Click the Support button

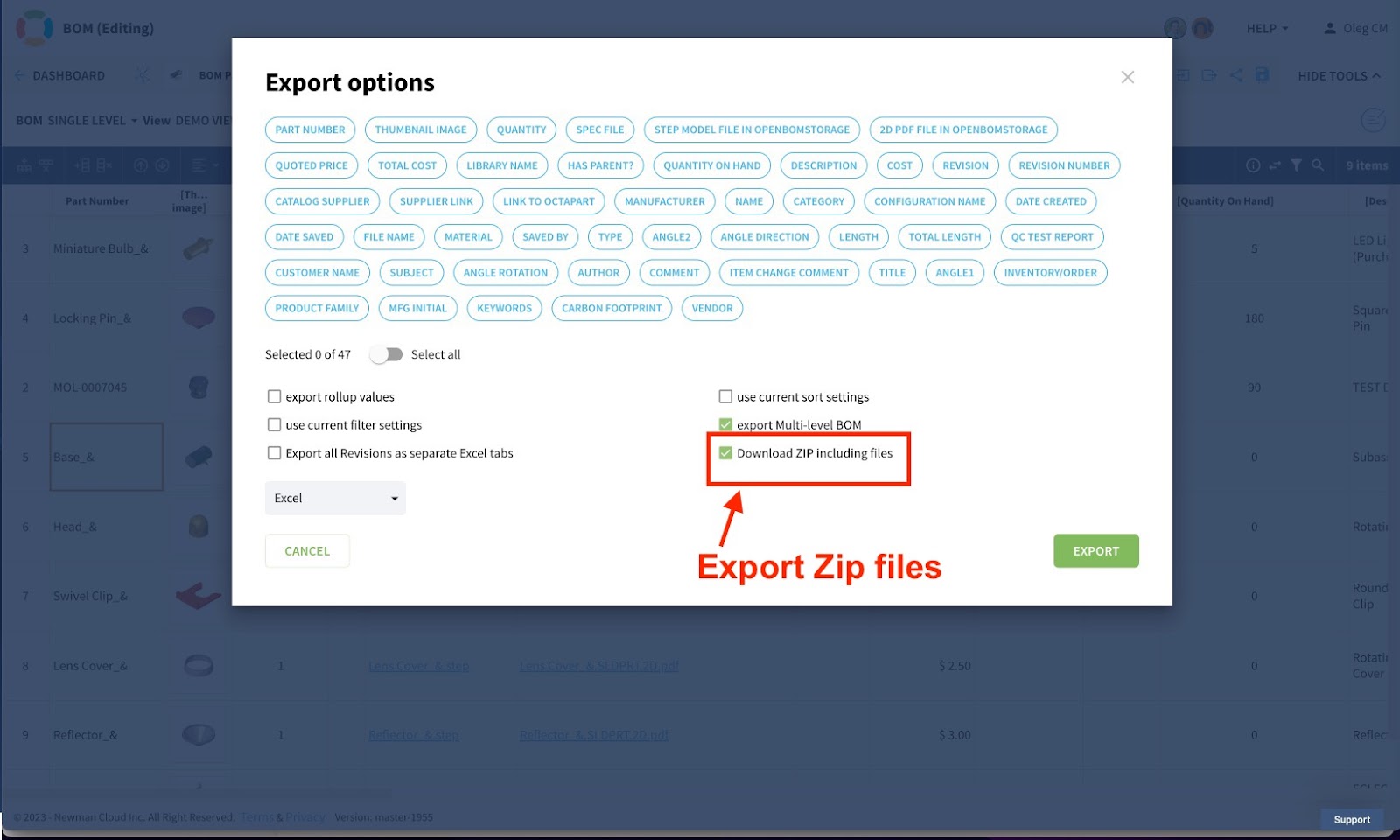click(1352, 820)
